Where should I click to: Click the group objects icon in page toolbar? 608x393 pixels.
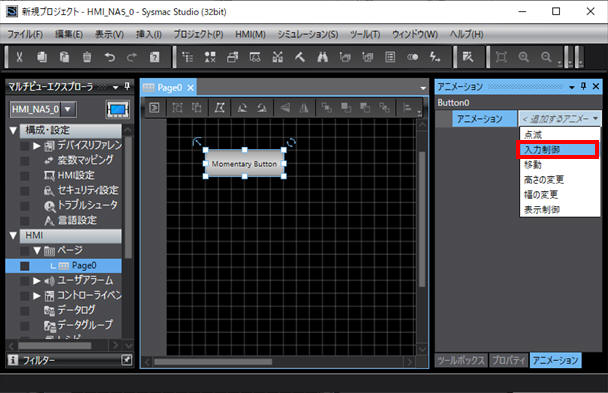point(177,107)
